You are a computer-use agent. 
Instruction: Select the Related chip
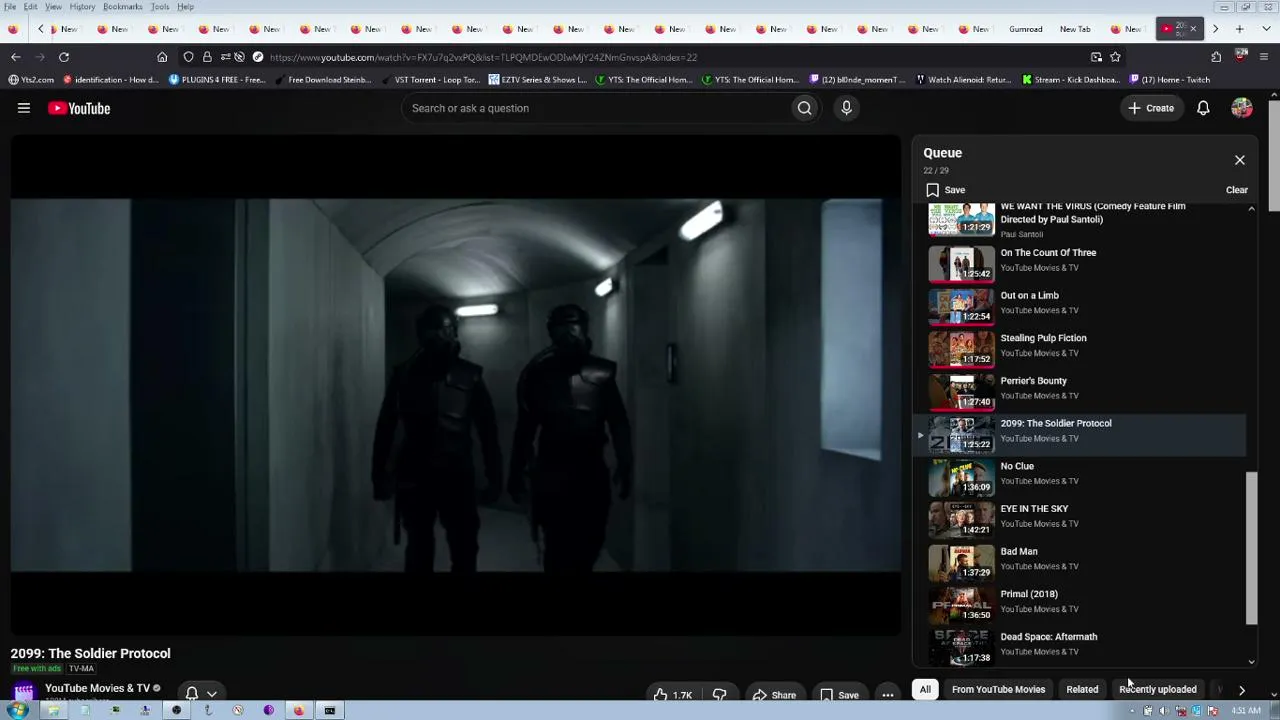tap(1082, 689)
